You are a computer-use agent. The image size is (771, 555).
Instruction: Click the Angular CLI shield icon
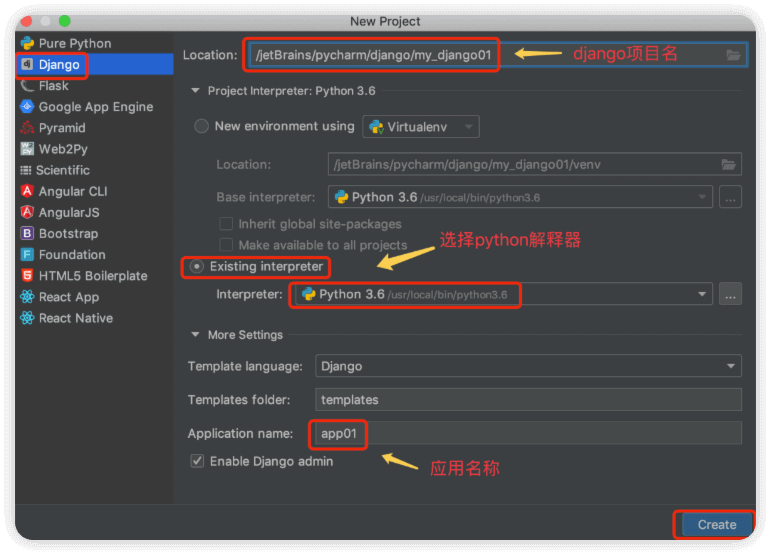[x=28, y=191]
